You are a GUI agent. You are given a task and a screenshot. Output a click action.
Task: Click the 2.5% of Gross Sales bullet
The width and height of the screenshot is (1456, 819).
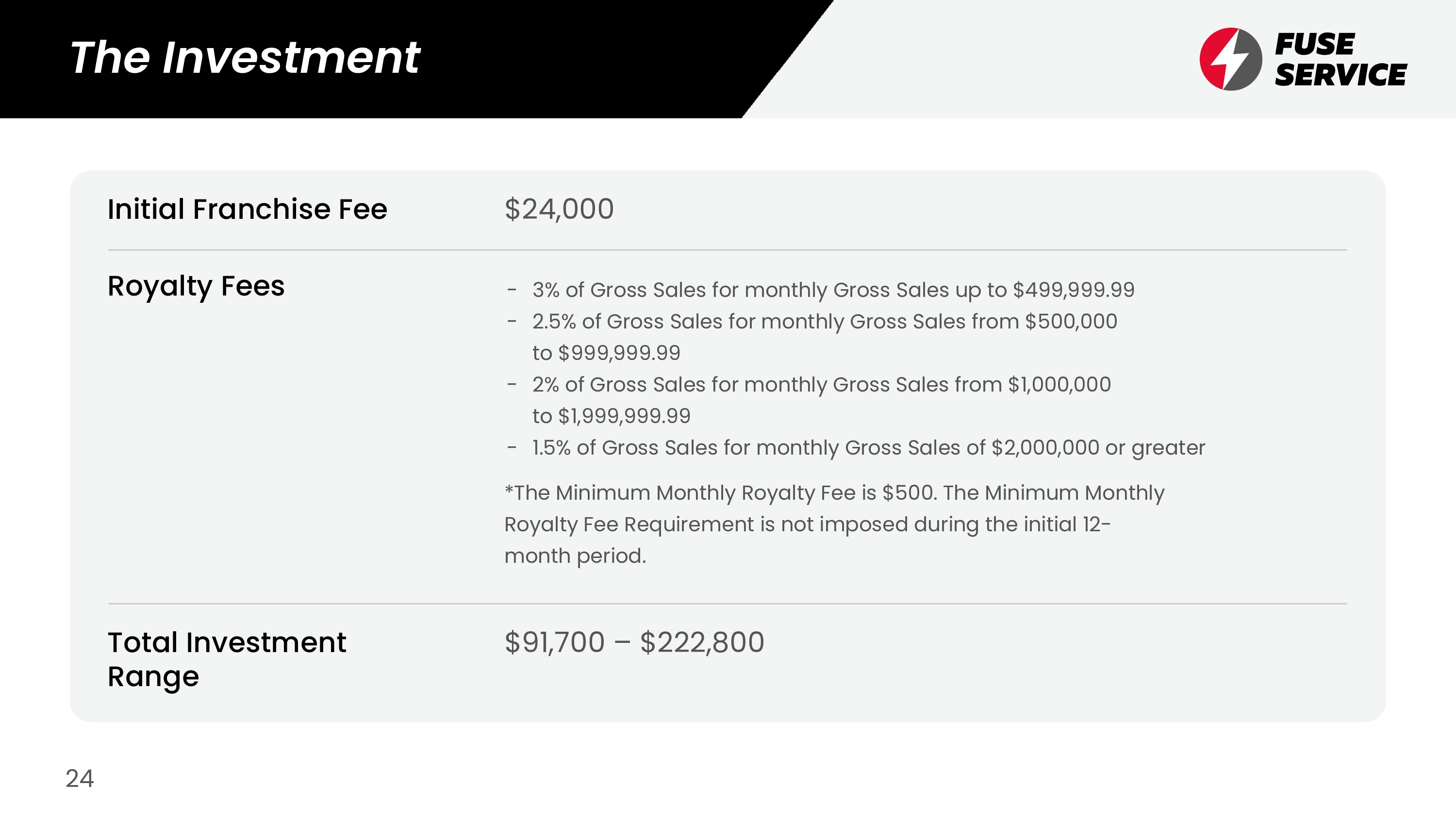click(824, 322)
